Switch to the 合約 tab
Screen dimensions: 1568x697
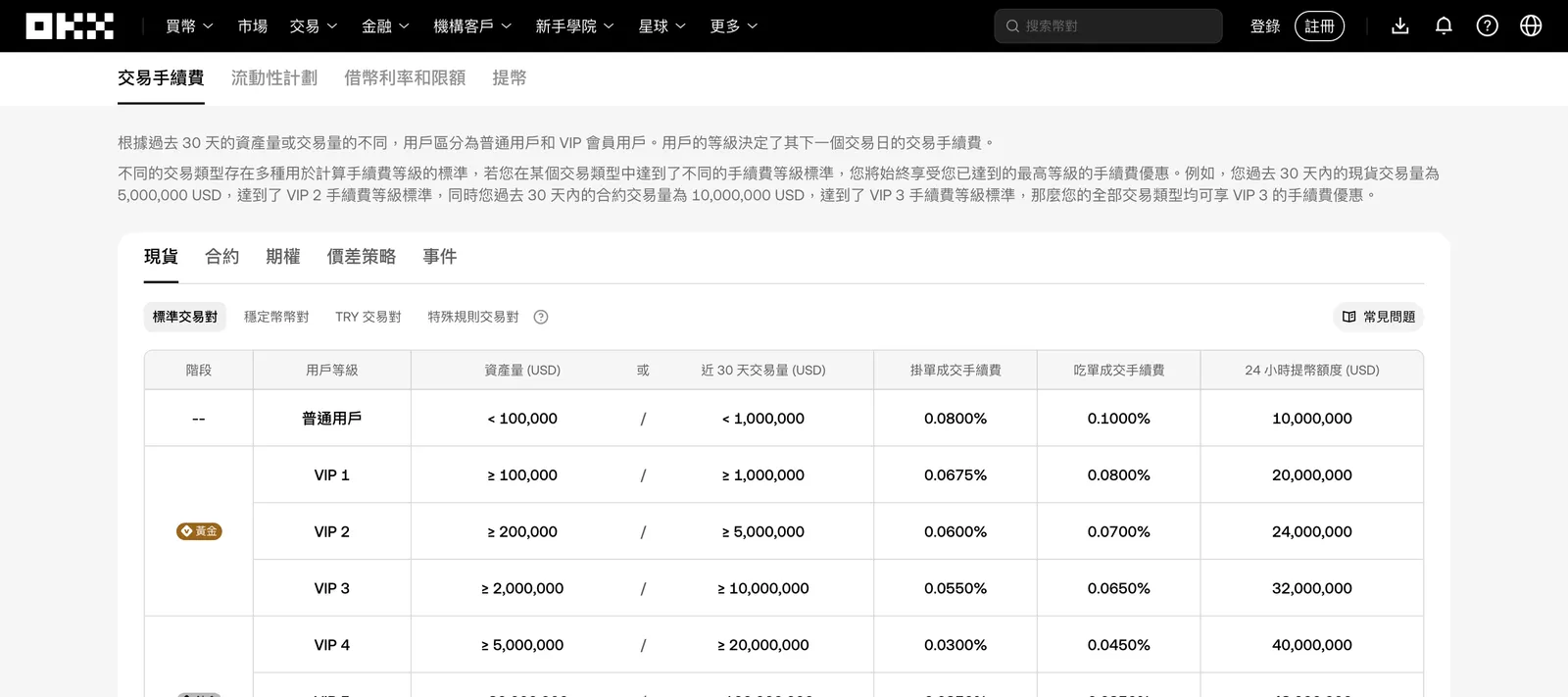tap(221, 257)
